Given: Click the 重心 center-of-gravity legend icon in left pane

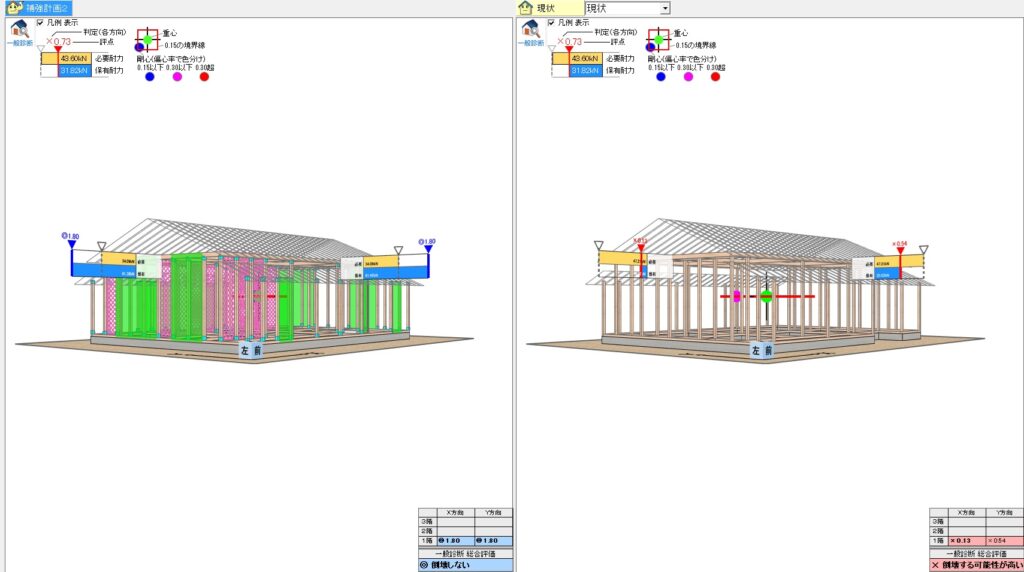Looking at the screenshot, I should point(147,40).
